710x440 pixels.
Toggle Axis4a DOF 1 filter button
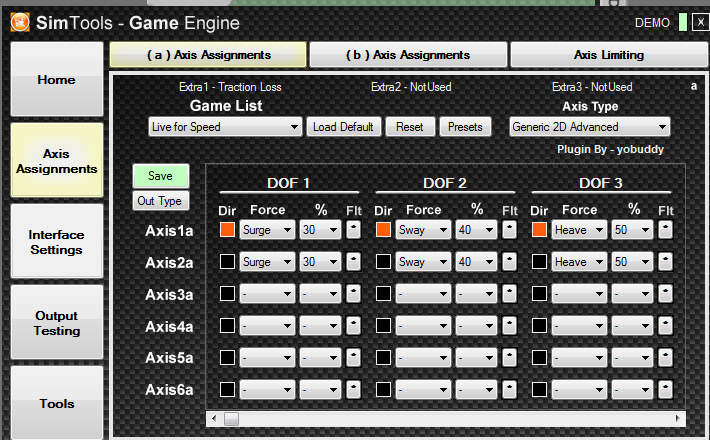353,325
